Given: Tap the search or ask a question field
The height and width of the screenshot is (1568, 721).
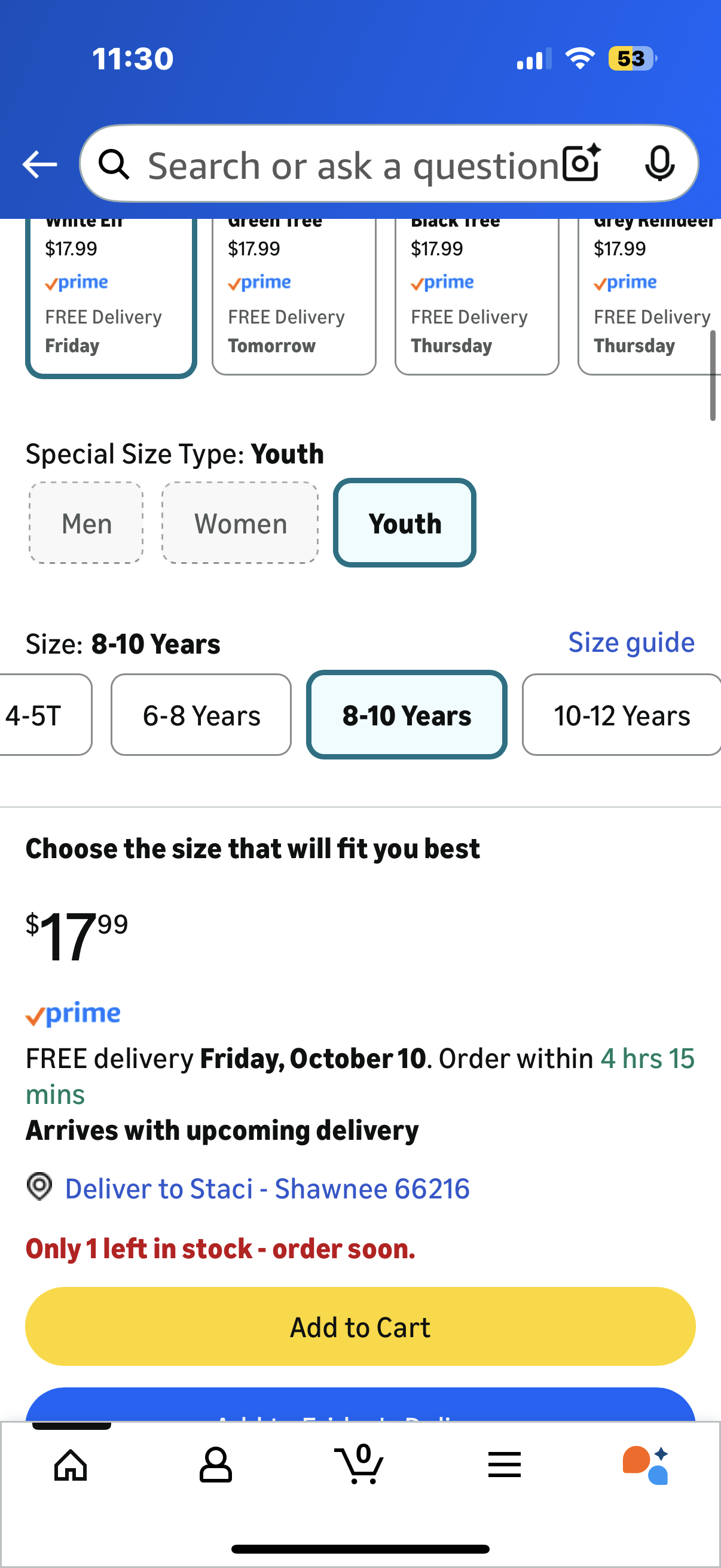Looking at the screenshot, I should click(353, 164).
